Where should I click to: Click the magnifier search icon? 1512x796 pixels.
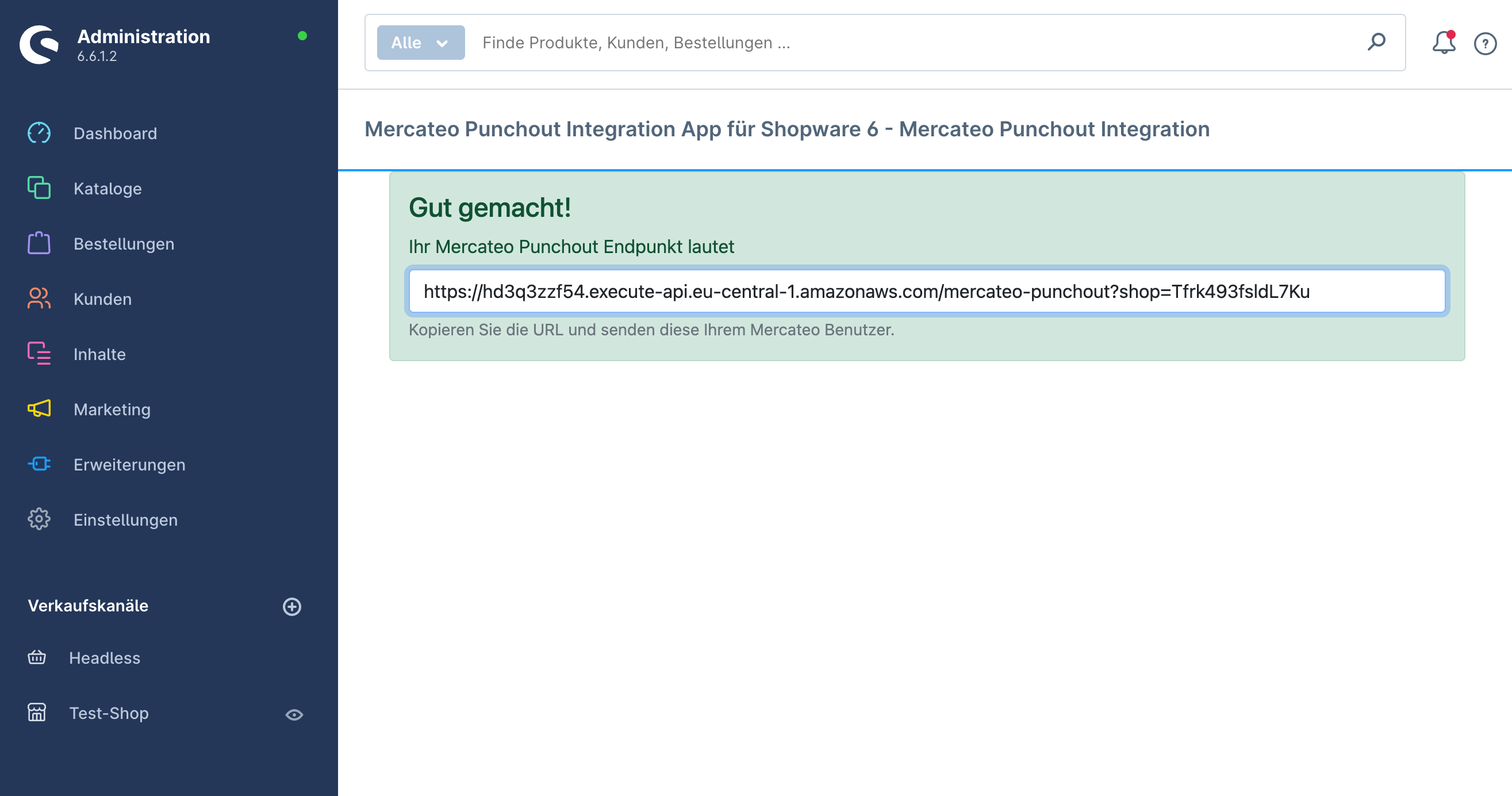[1376, 42]
